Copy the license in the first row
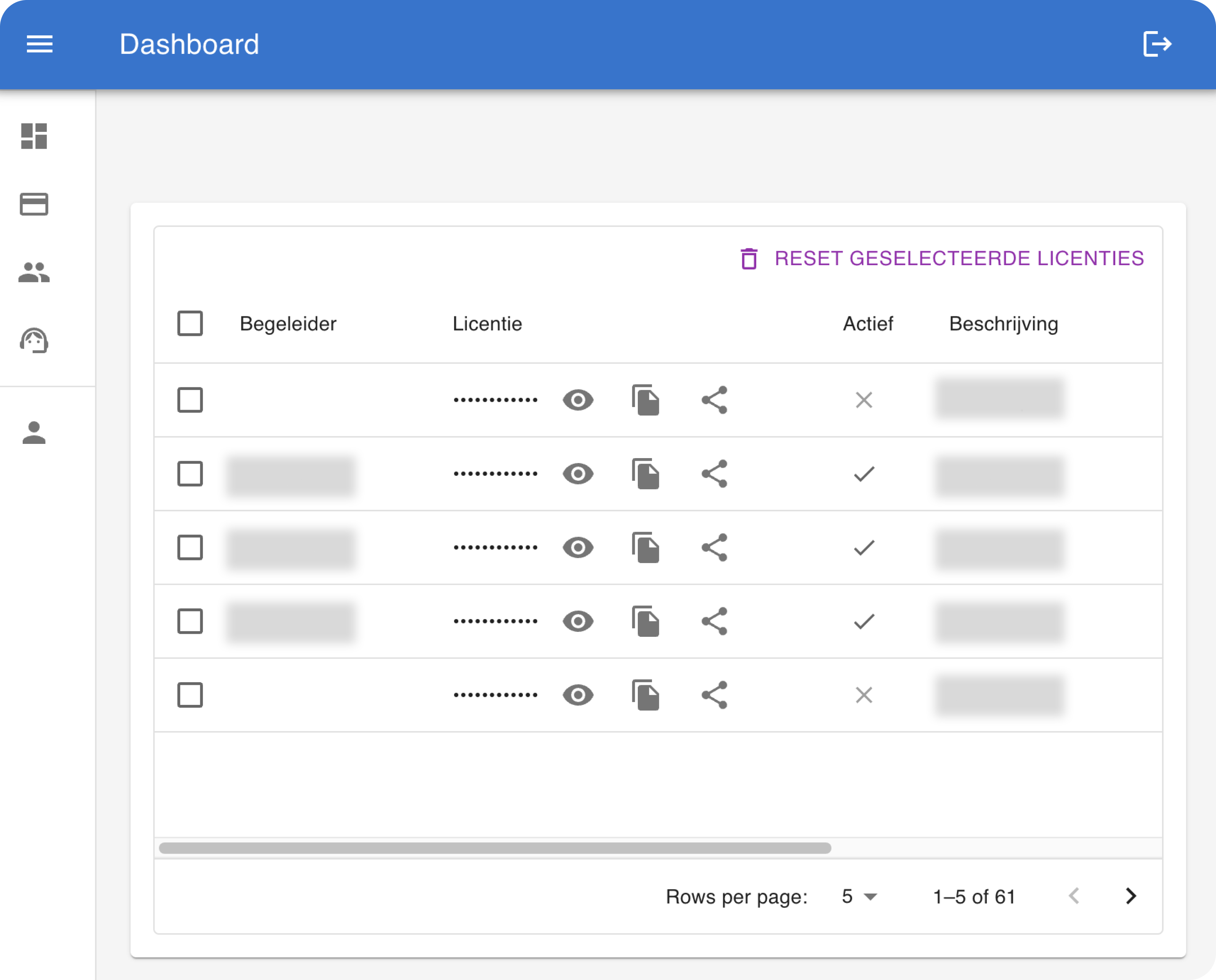 coord(646,400)
